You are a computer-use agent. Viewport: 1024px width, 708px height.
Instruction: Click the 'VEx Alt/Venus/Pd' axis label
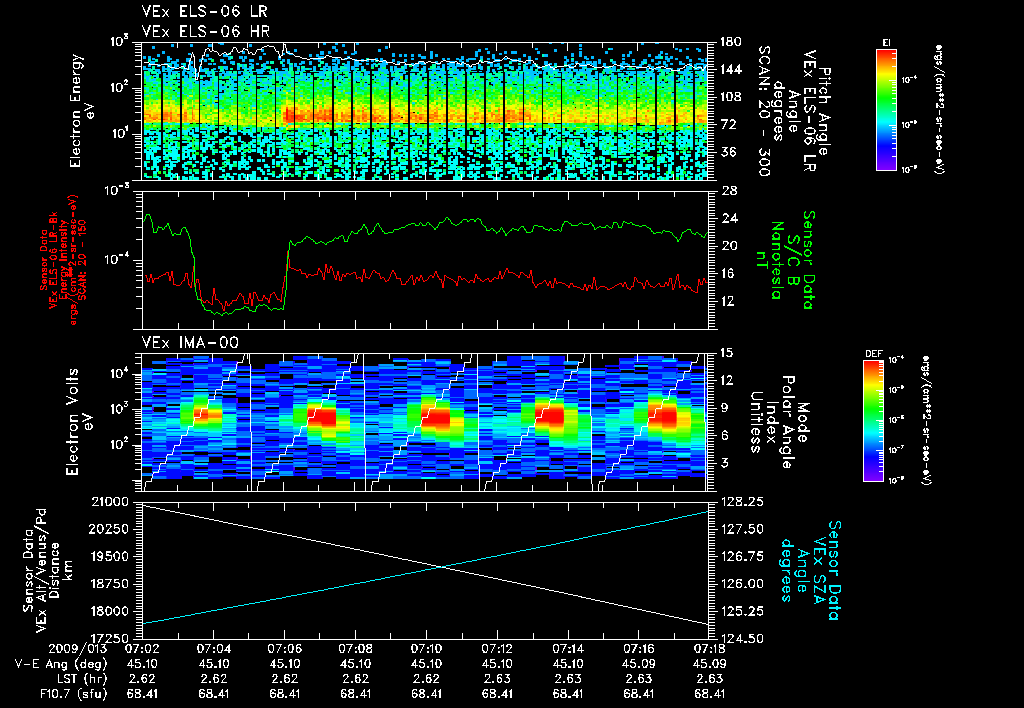(x=41, y=570)
